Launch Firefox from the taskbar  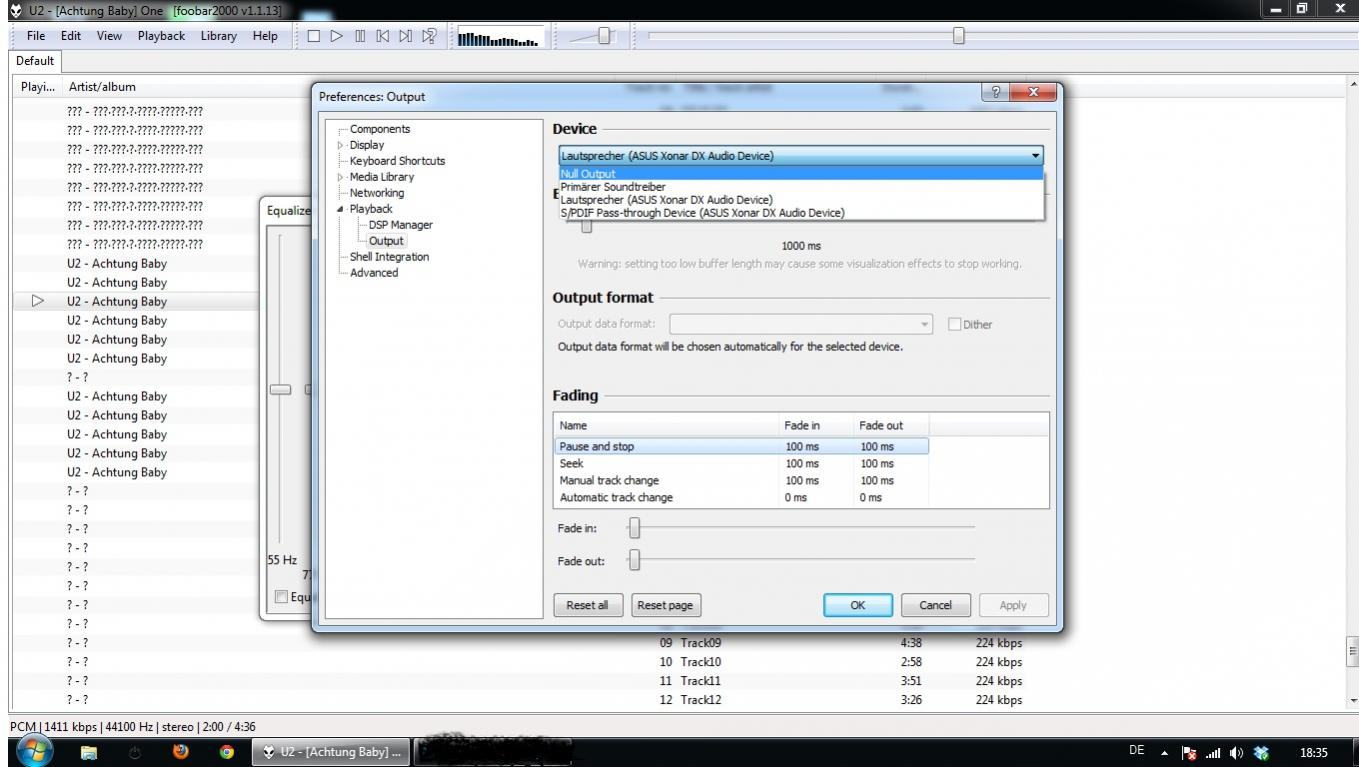181,752
